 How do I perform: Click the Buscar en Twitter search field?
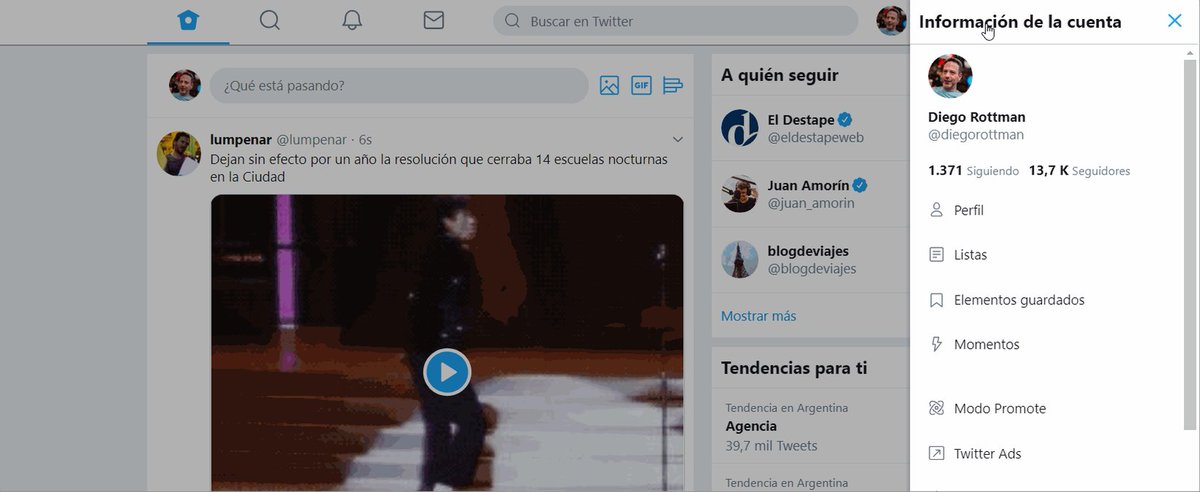676,21
